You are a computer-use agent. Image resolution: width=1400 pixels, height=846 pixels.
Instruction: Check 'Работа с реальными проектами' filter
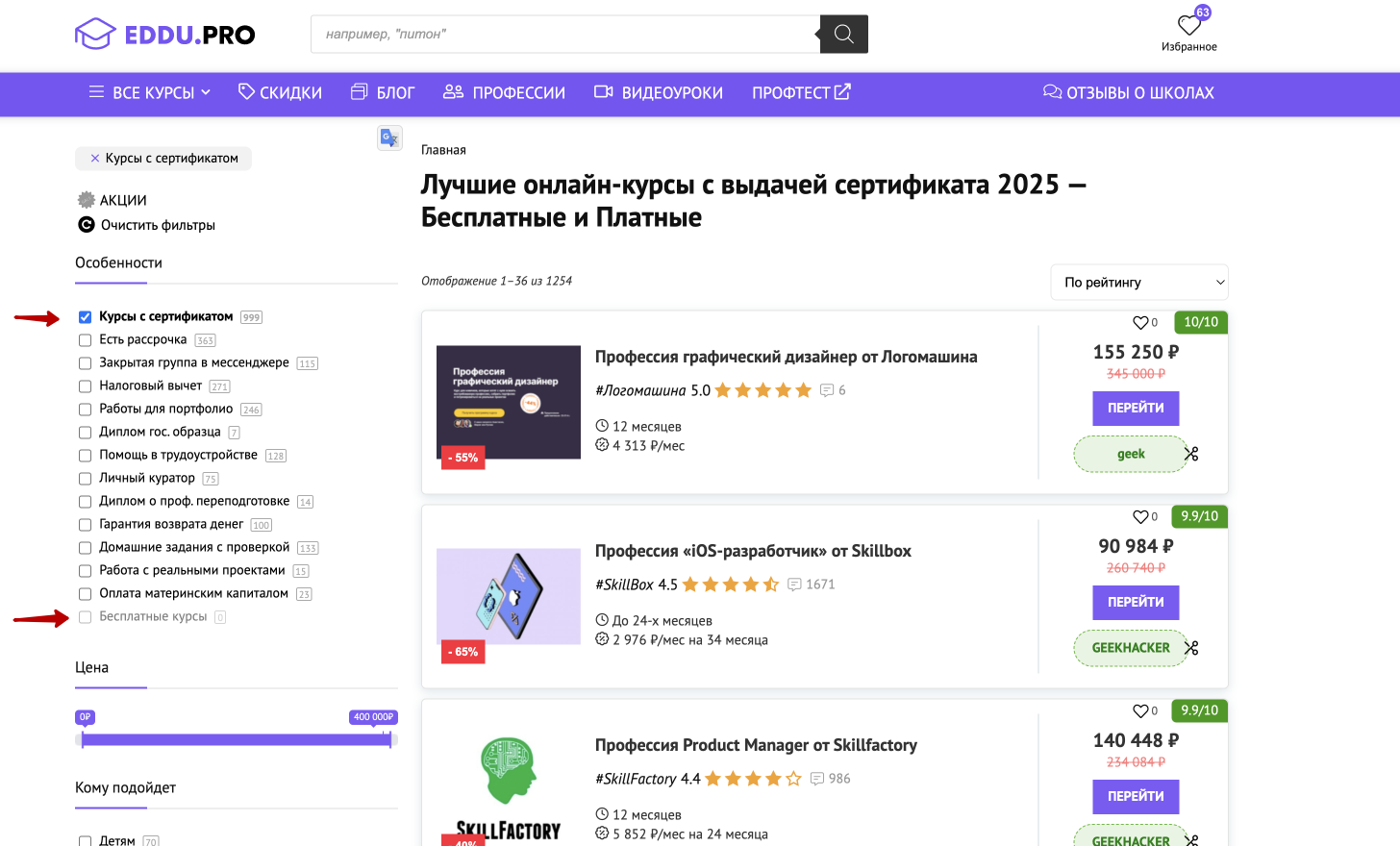click(85, 571)
